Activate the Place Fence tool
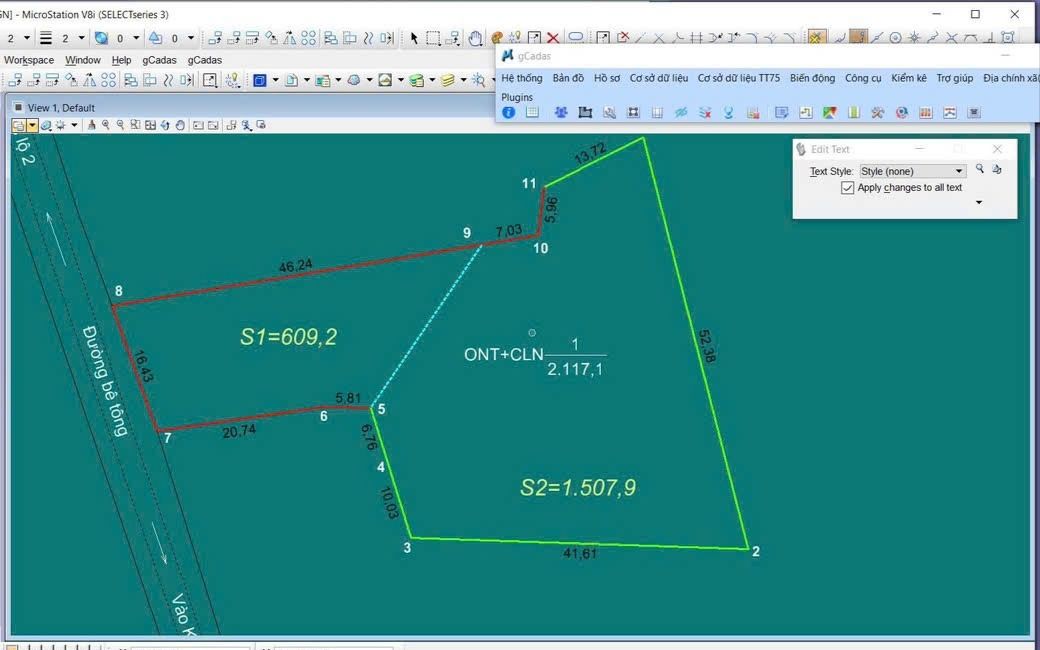 pos(433,38)
